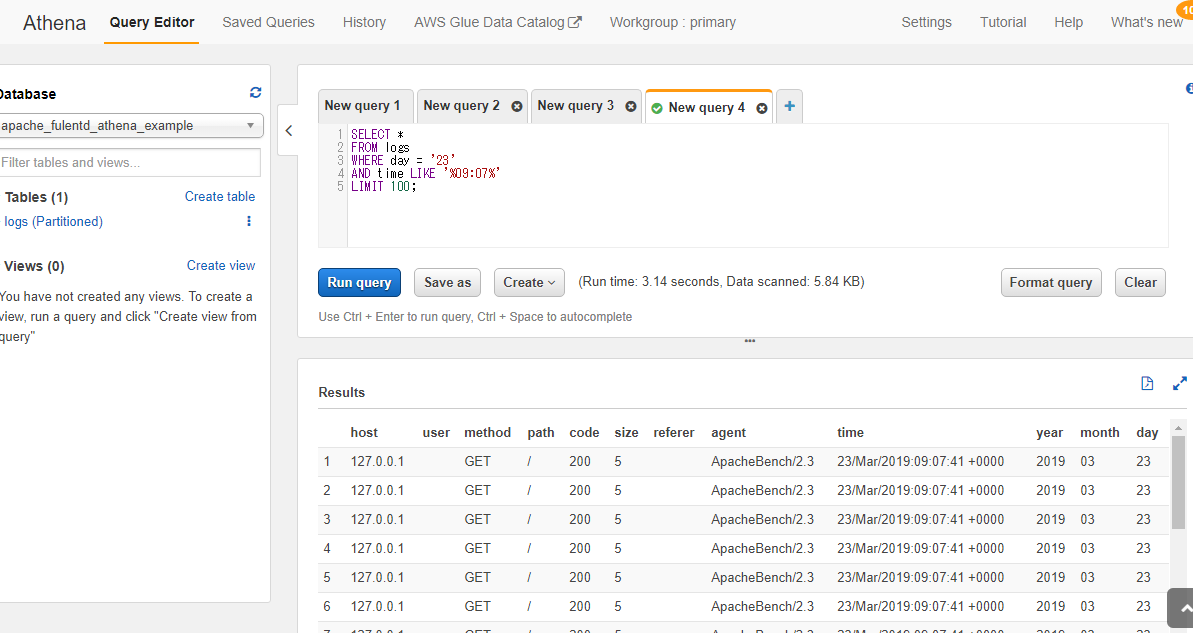Viewport: 1193px width, 633px height.
Task: Focus the Filter tables and views field
Action: [130, 162]
